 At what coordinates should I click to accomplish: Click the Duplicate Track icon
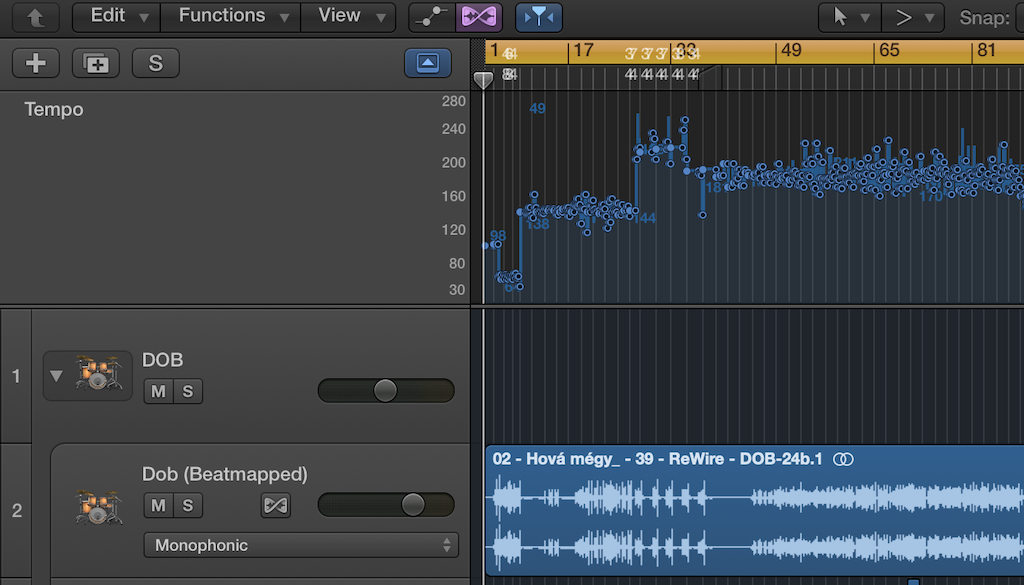pyautogui.click(x=96, y=63)
